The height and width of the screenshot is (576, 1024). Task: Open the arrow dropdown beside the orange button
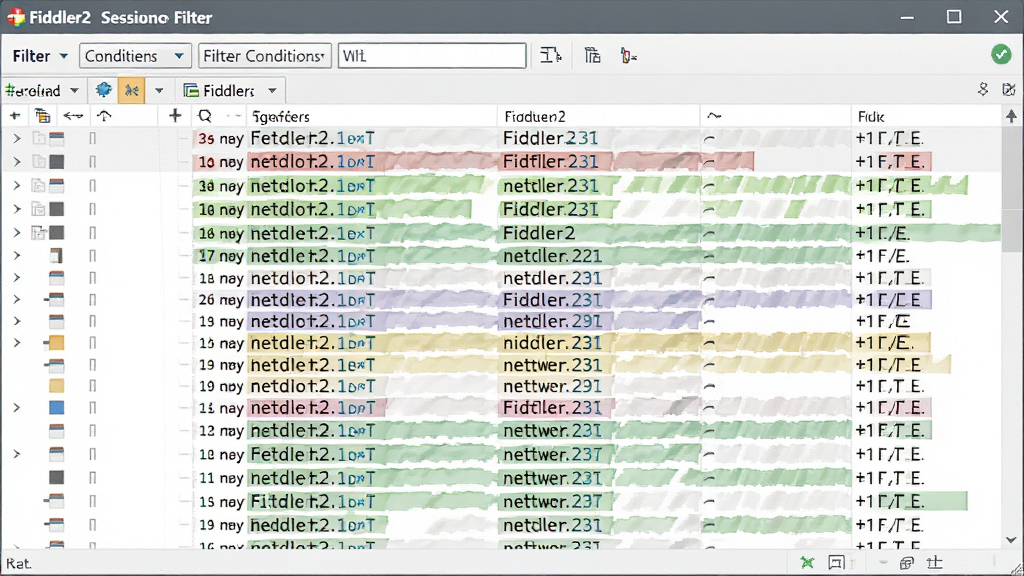(159, 90)
